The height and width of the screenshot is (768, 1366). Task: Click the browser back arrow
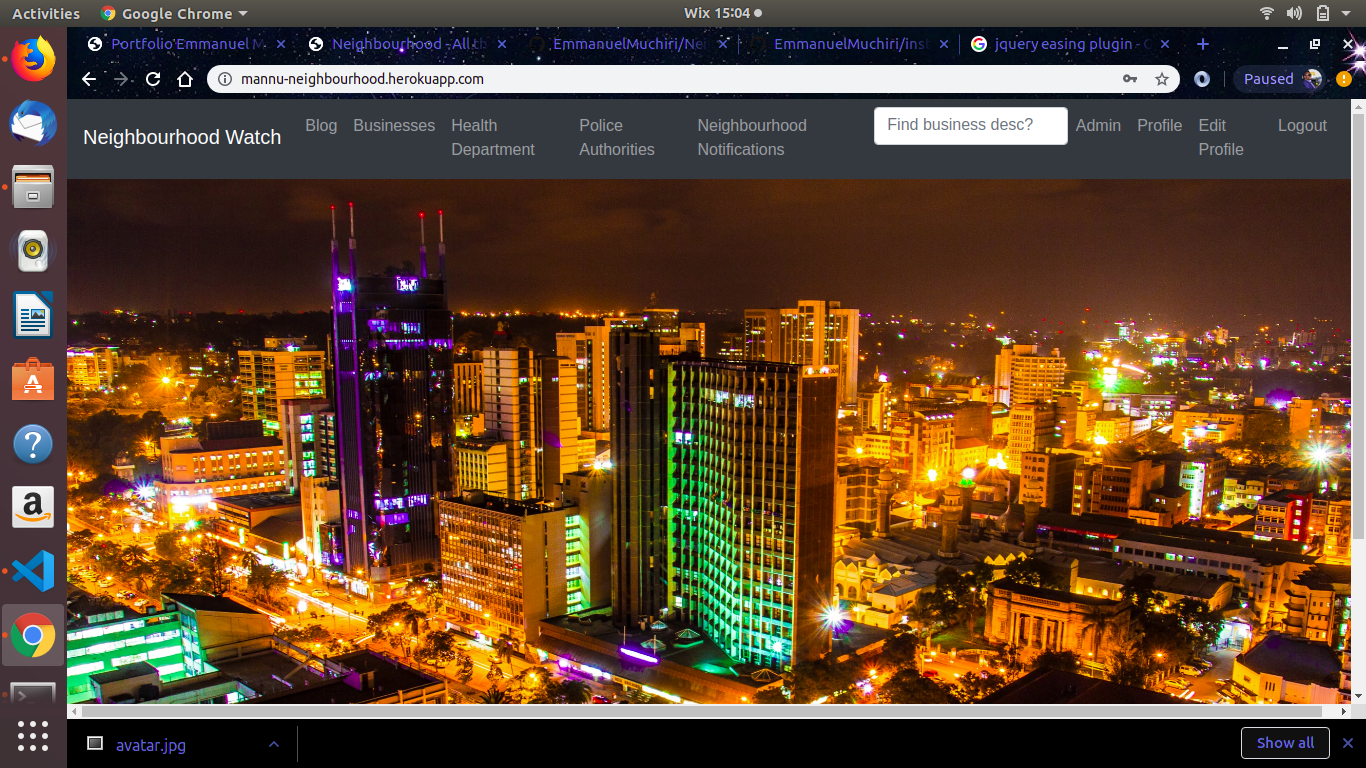point(89,79)
